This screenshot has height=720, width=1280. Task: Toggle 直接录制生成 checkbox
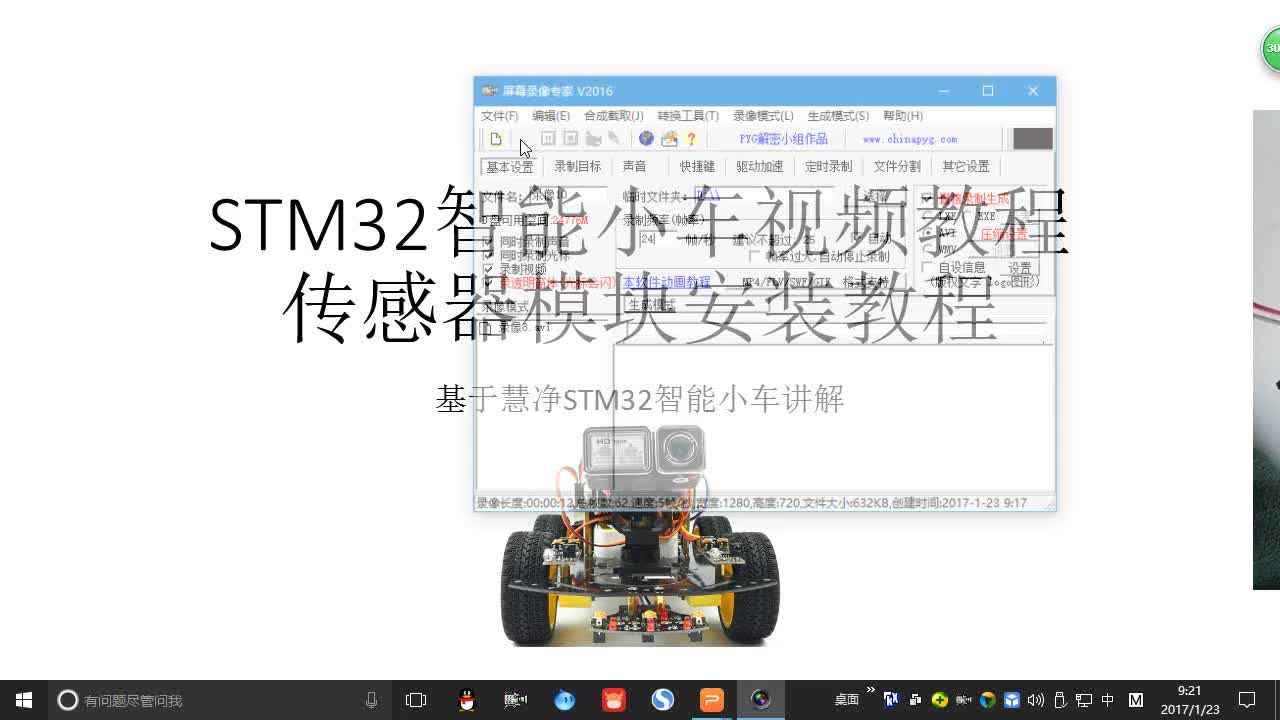pos(927,199)
